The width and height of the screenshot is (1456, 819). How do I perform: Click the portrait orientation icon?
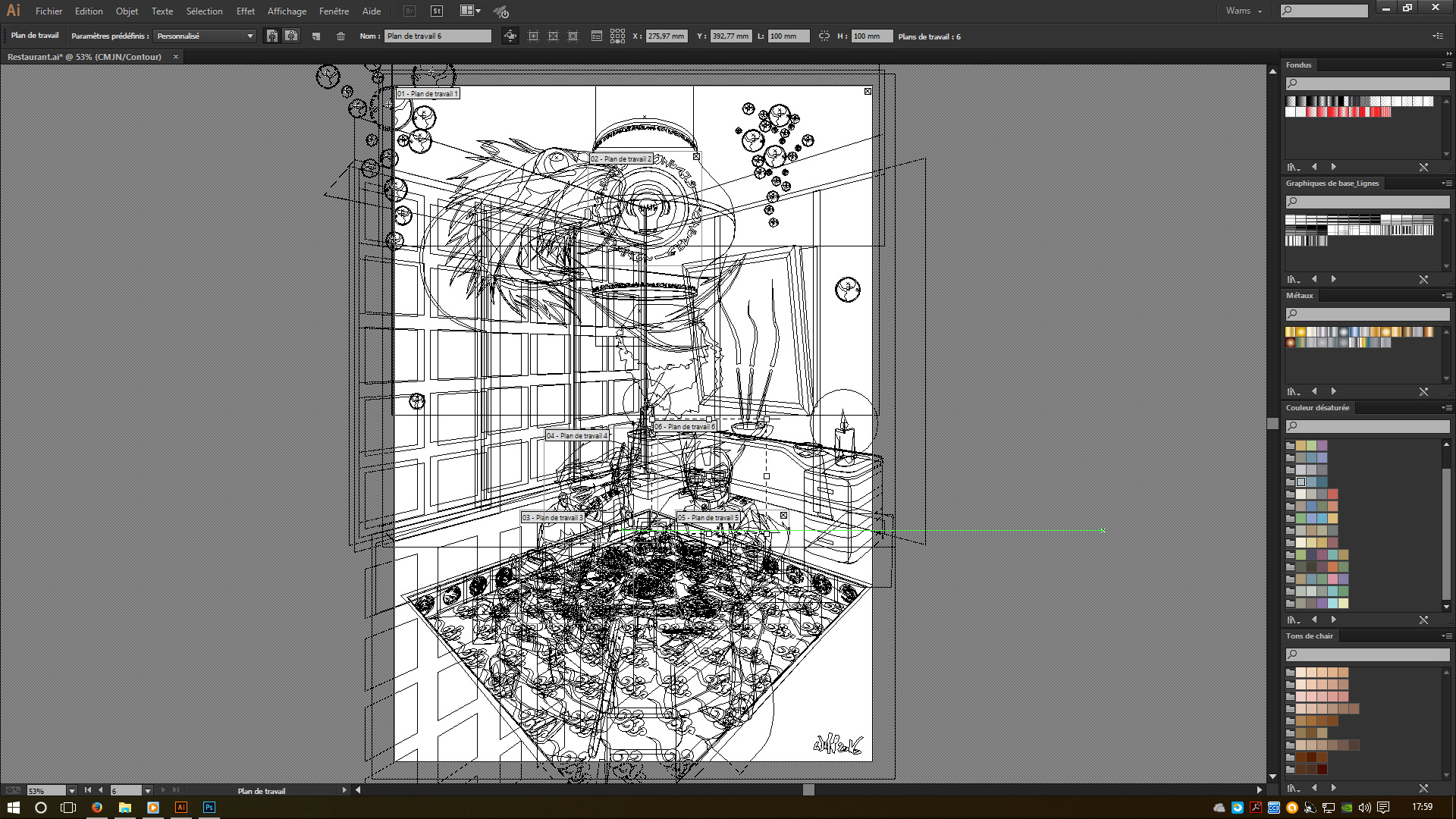point(271,36)
